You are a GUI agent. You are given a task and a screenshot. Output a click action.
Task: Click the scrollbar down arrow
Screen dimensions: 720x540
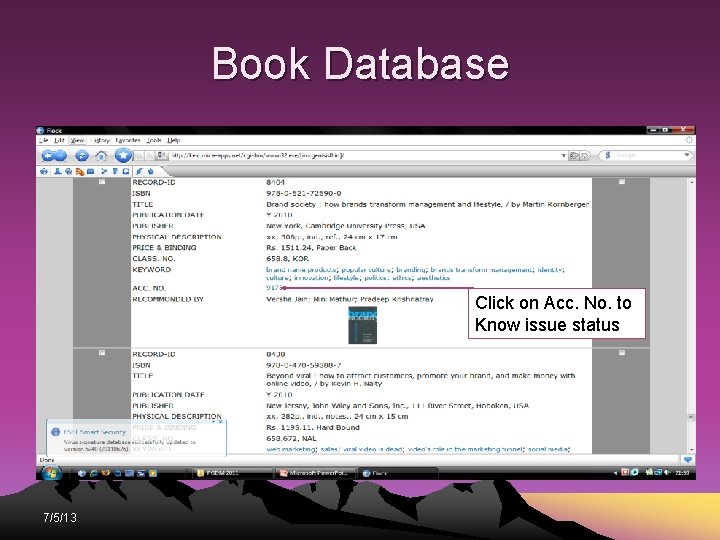[691, 450]
